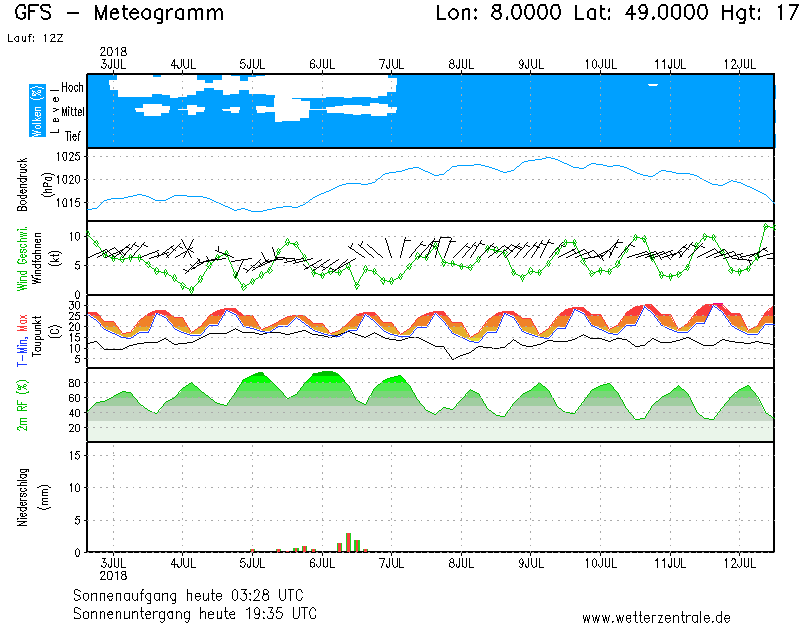The width and height of the screenshot is (800, 625).
Task: Click the 1025 pressure axis tick
Action: [69, 157]
